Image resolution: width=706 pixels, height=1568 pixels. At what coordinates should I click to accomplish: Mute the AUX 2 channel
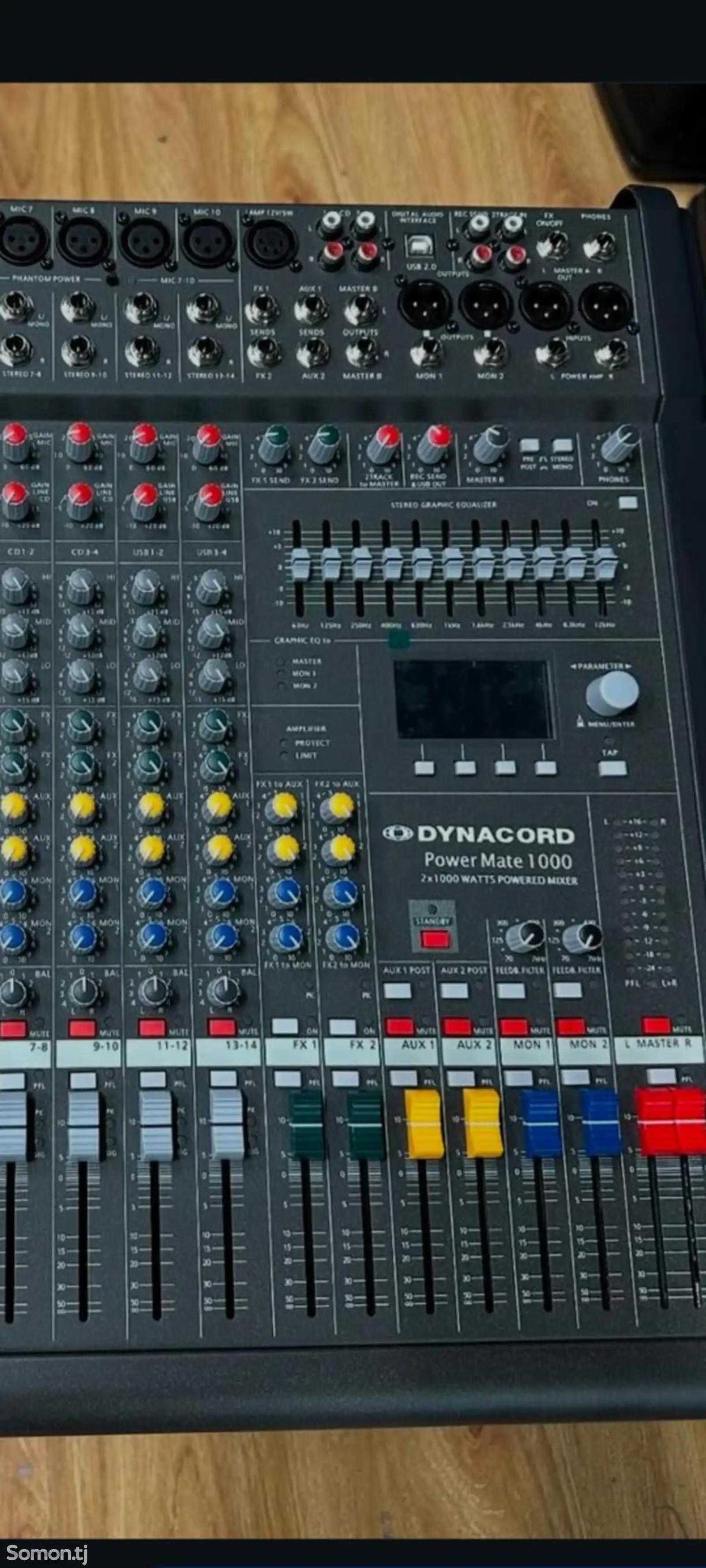click(x=456, y=1027)
